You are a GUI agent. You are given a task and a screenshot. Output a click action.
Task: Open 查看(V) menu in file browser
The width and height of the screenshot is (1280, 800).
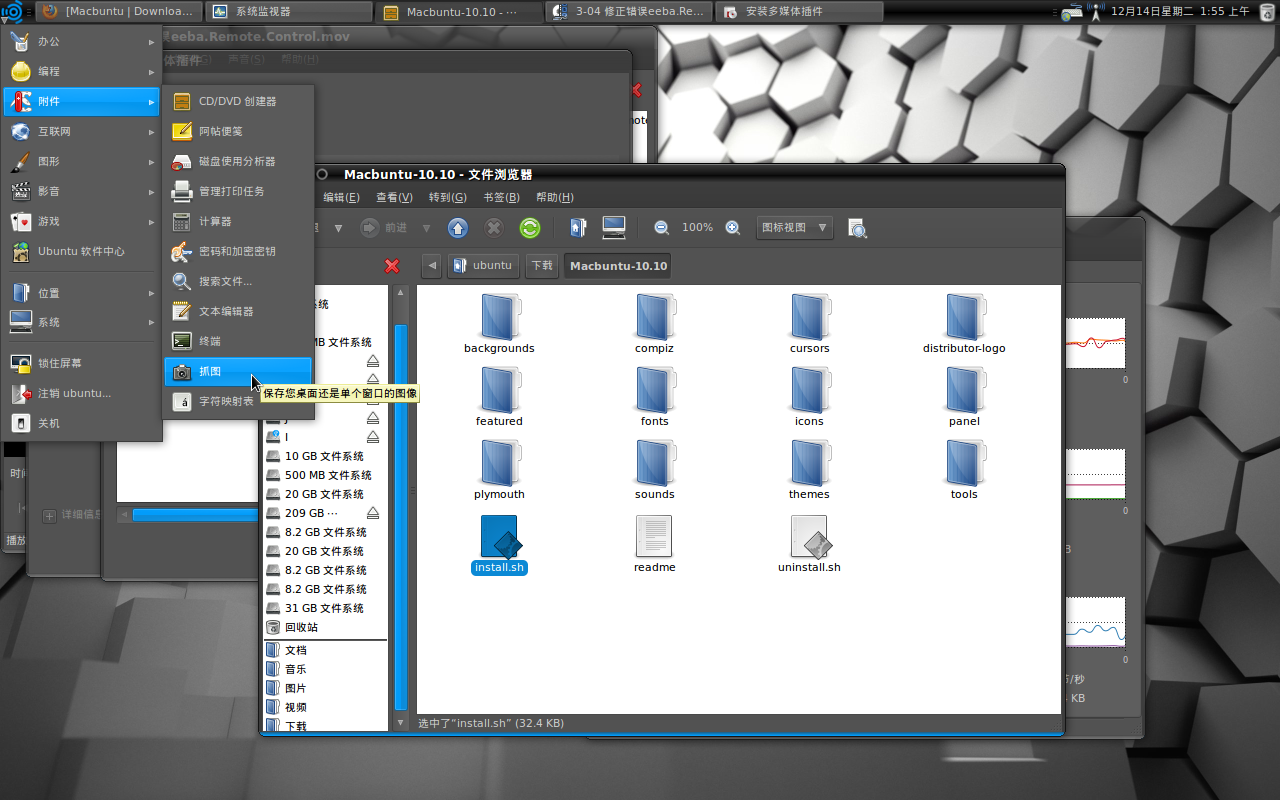pos(394,197)
